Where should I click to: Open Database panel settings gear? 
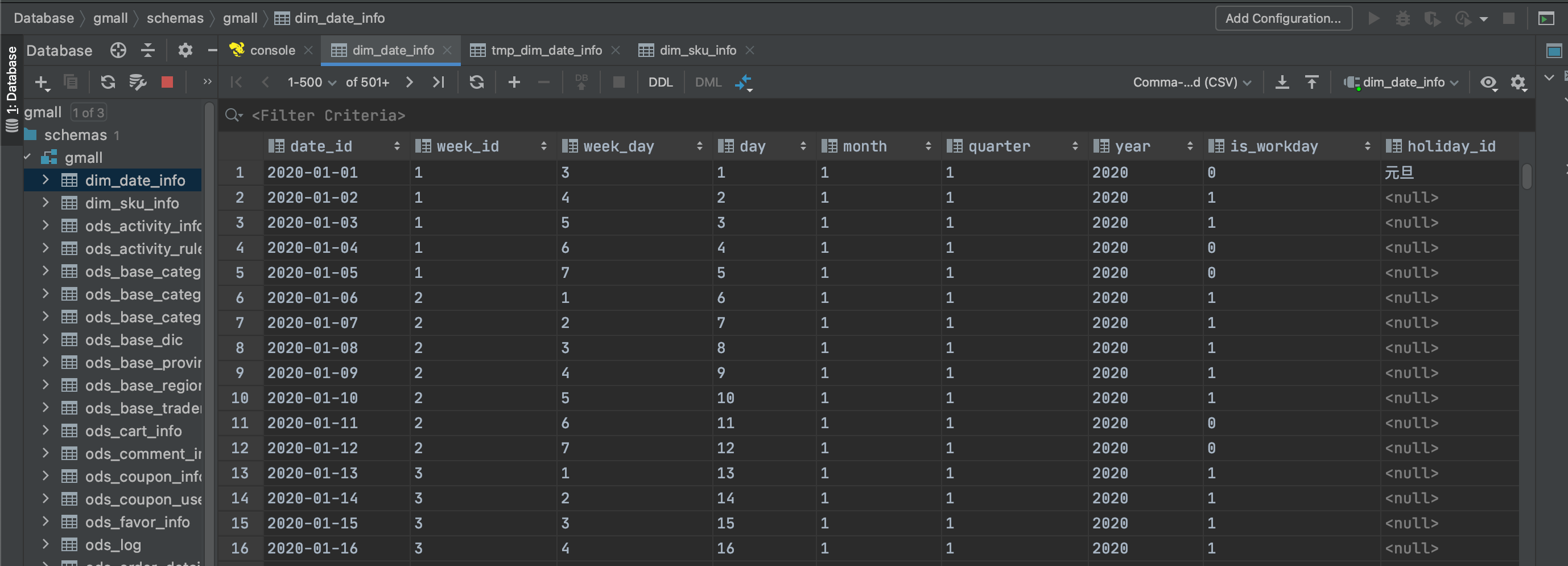[x=185, y=51]
